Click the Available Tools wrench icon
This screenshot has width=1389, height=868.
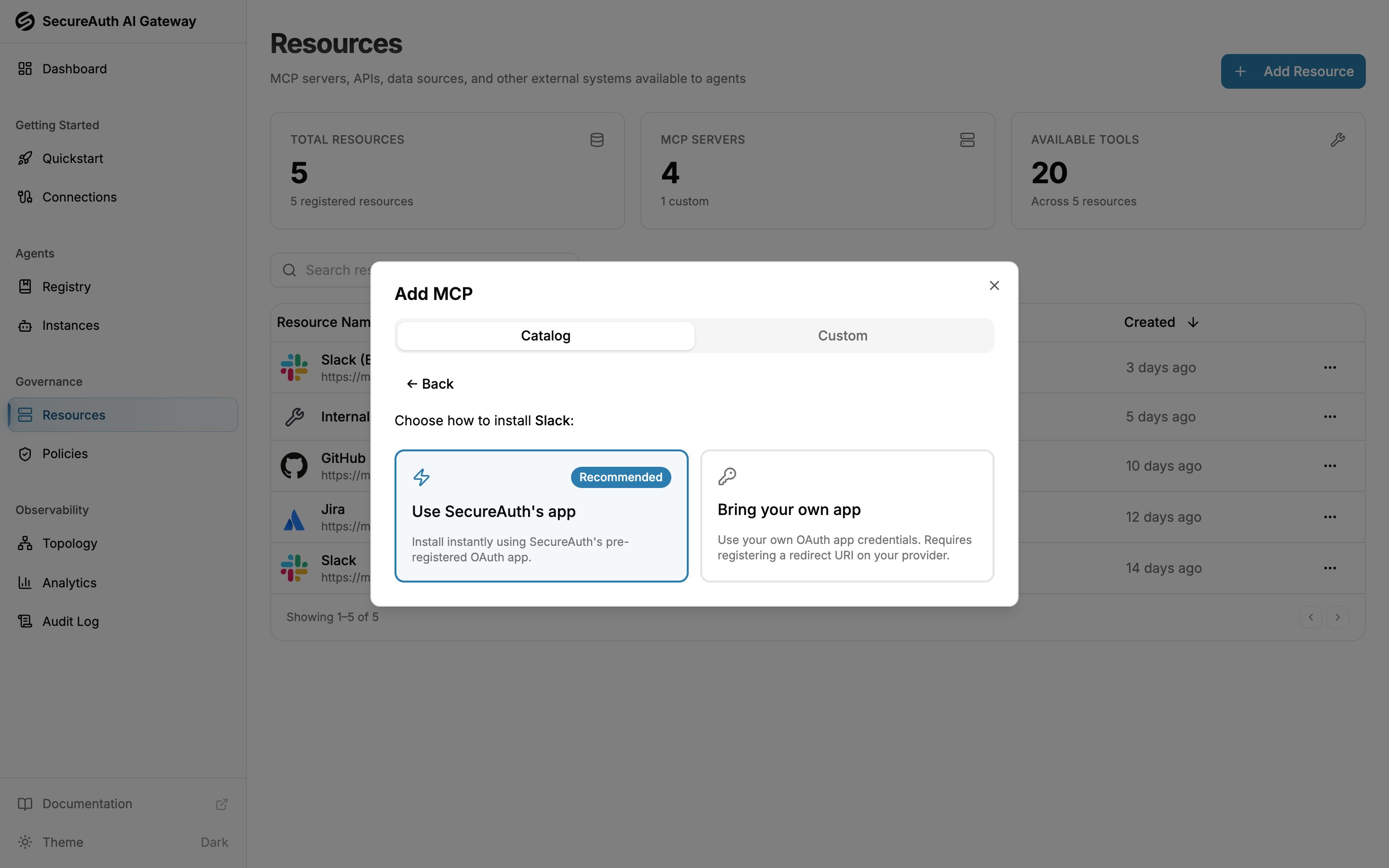[1337, 140]
